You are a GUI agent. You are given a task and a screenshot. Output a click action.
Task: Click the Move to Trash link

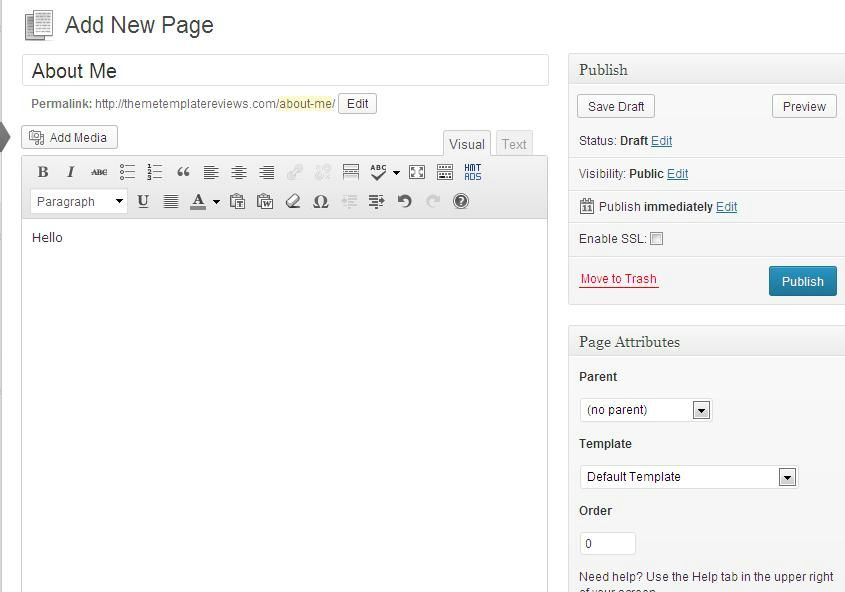[x=618, y=279]
